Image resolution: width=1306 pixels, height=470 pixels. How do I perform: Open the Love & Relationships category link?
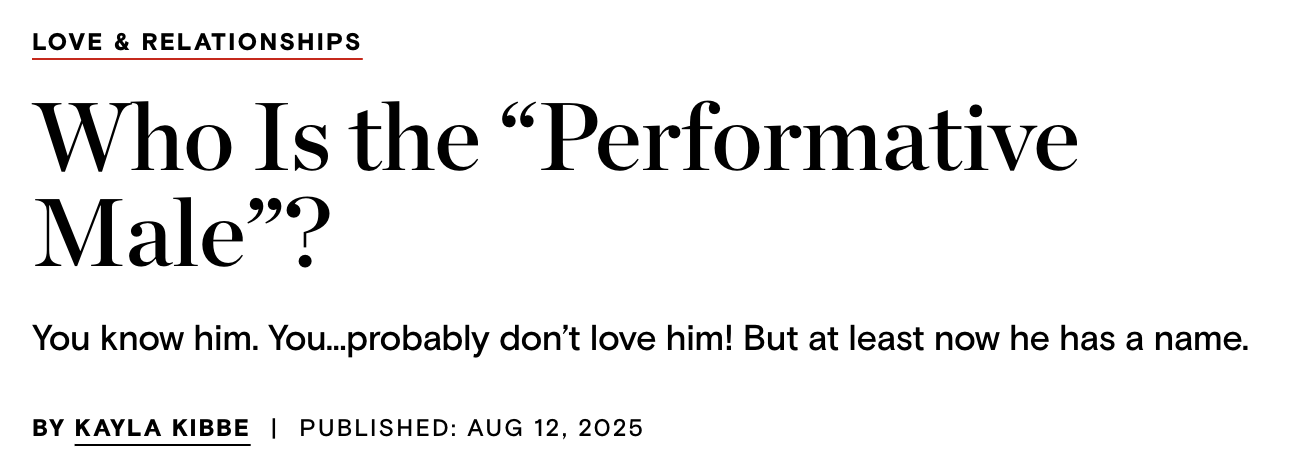tap(196, 42)
